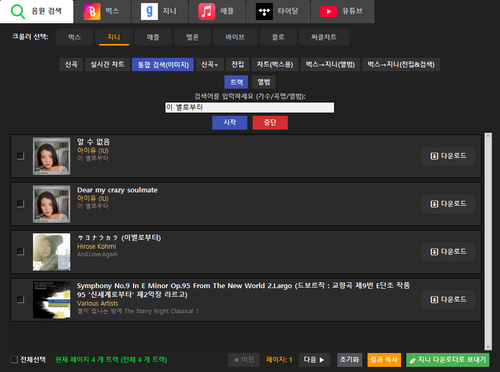Click the track count status text

pyautogui.click(x=111, y=360)
